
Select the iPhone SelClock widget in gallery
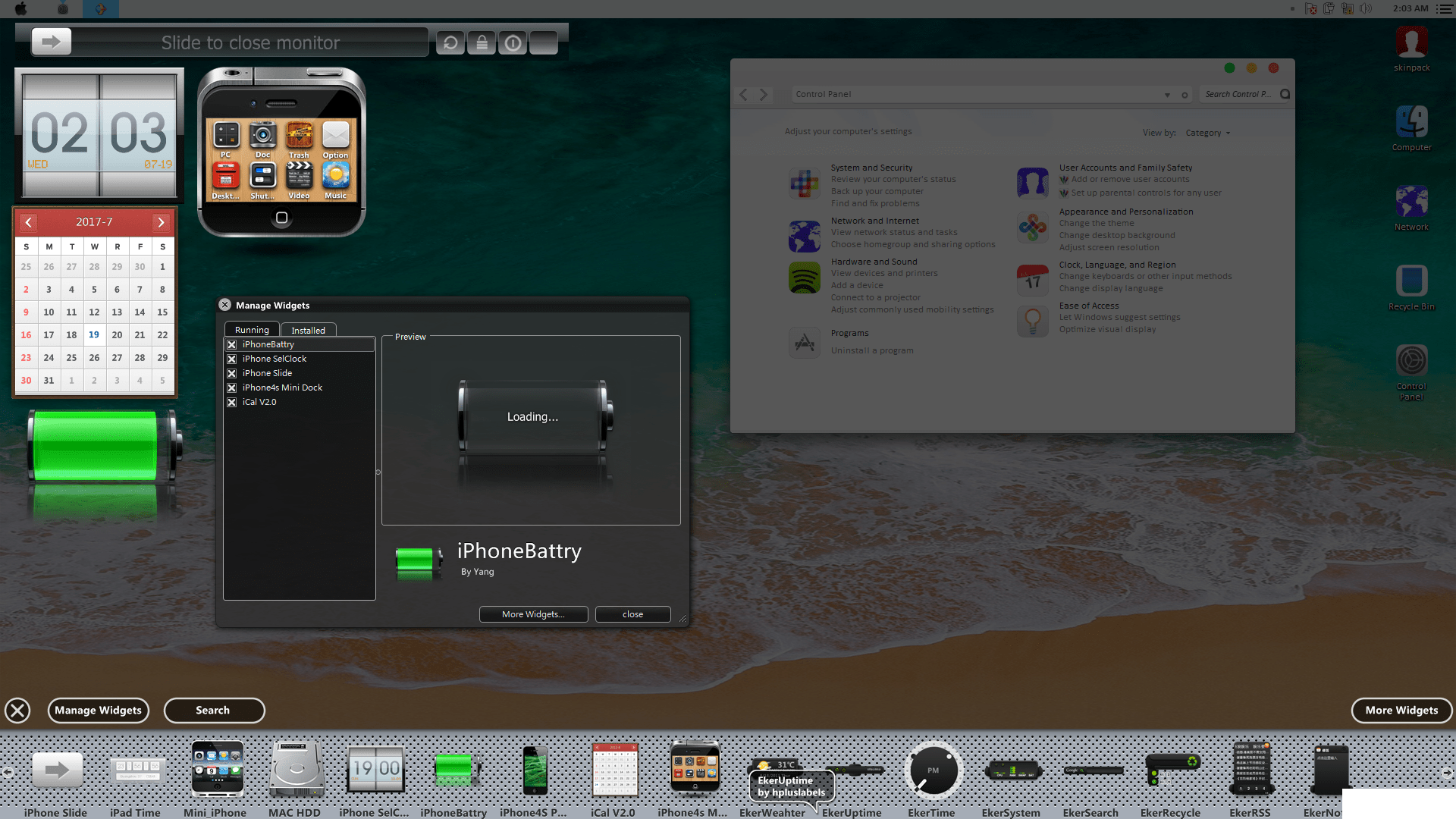click(375, 769)
